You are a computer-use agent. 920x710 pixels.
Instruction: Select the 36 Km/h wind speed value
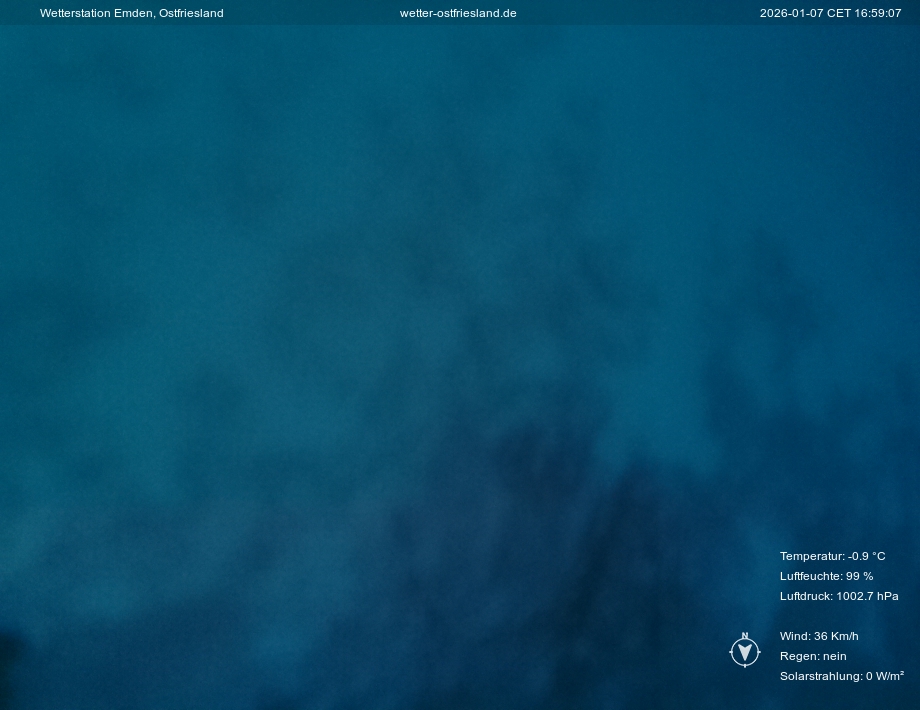(836, 636)
